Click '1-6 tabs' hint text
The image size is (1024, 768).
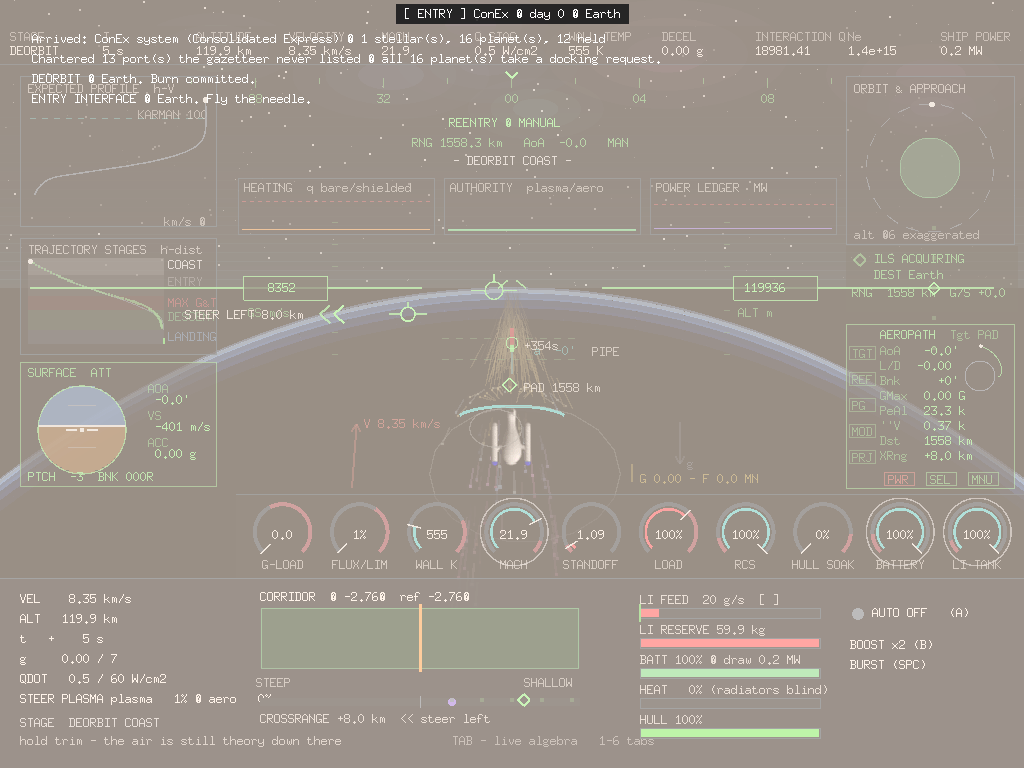coord(626,741)
